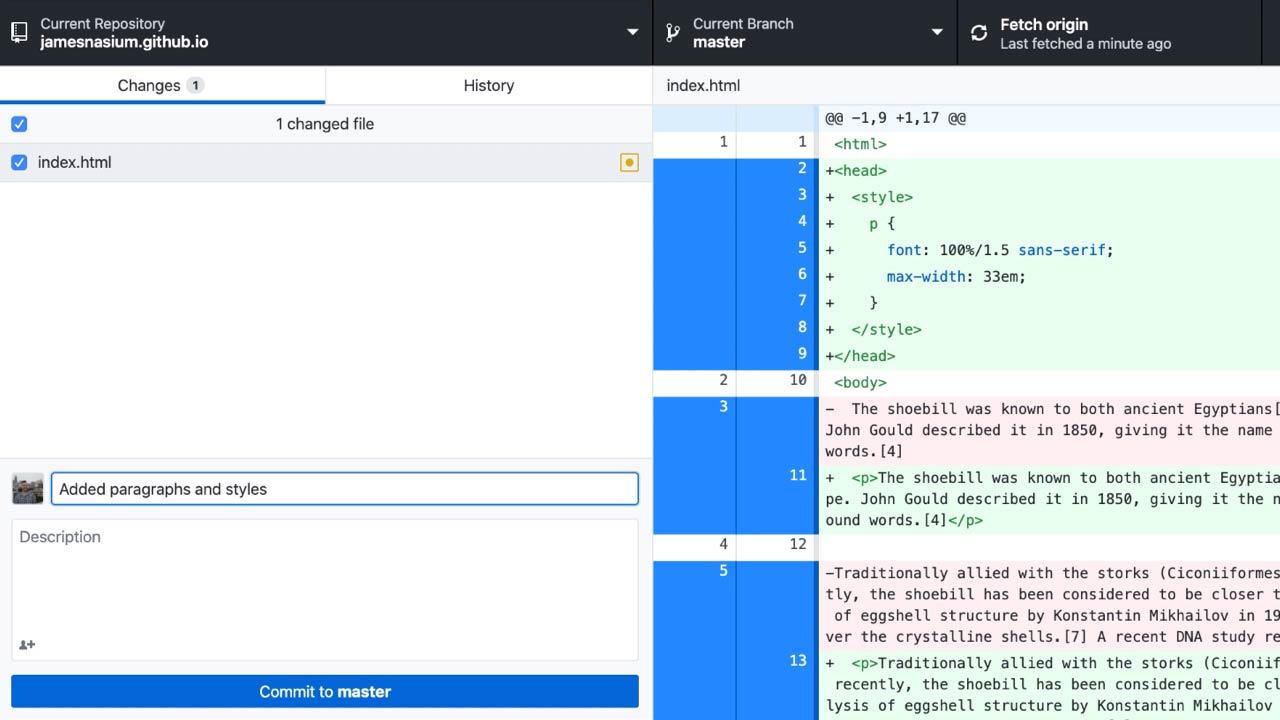Click the yellow modified-status dot beside index.html

[x=629, y=162]
